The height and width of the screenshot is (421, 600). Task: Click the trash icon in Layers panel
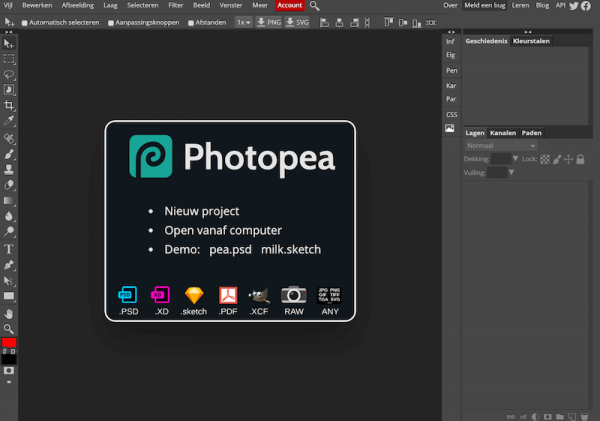click(584, 416)
